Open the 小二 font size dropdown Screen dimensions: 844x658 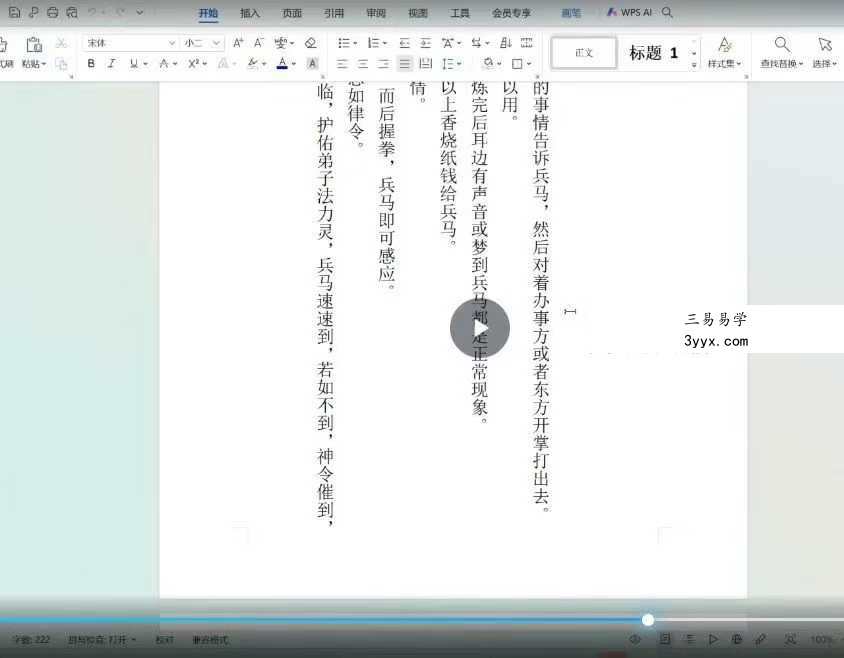pos(216,43)
